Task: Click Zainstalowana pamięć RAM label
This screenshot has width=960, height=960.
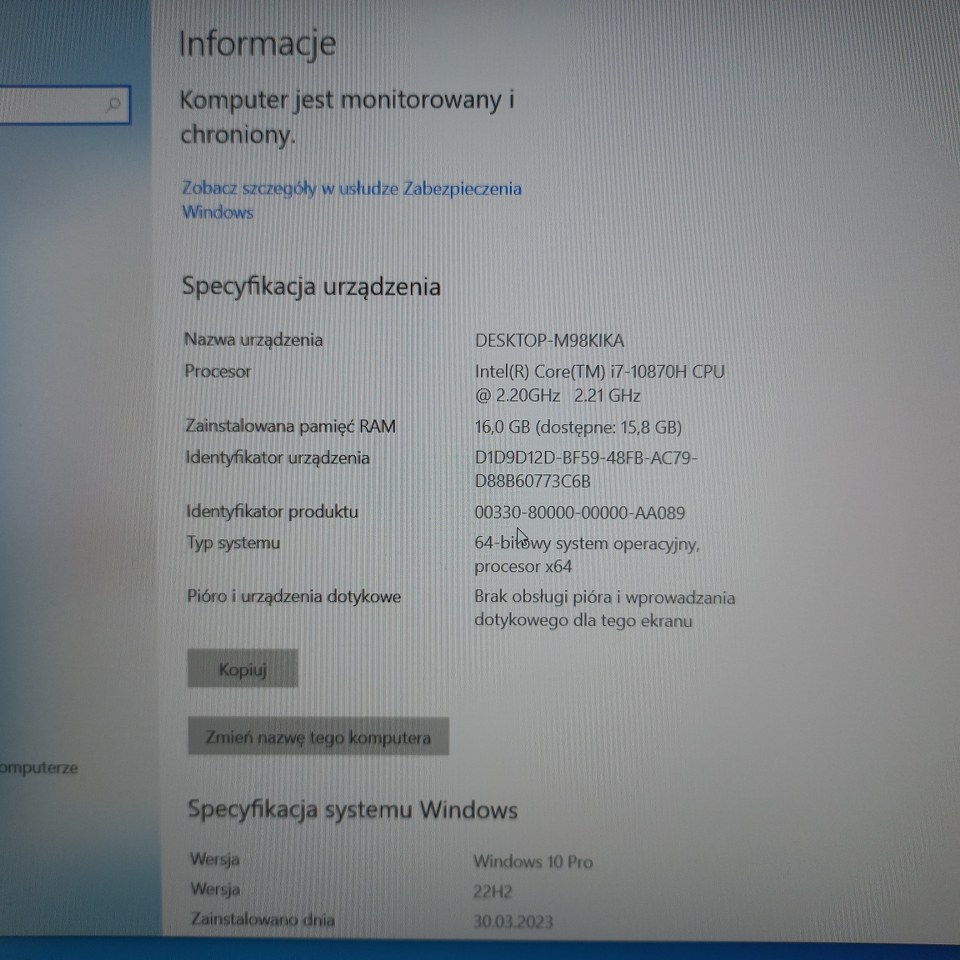Action: pos(290,426)
